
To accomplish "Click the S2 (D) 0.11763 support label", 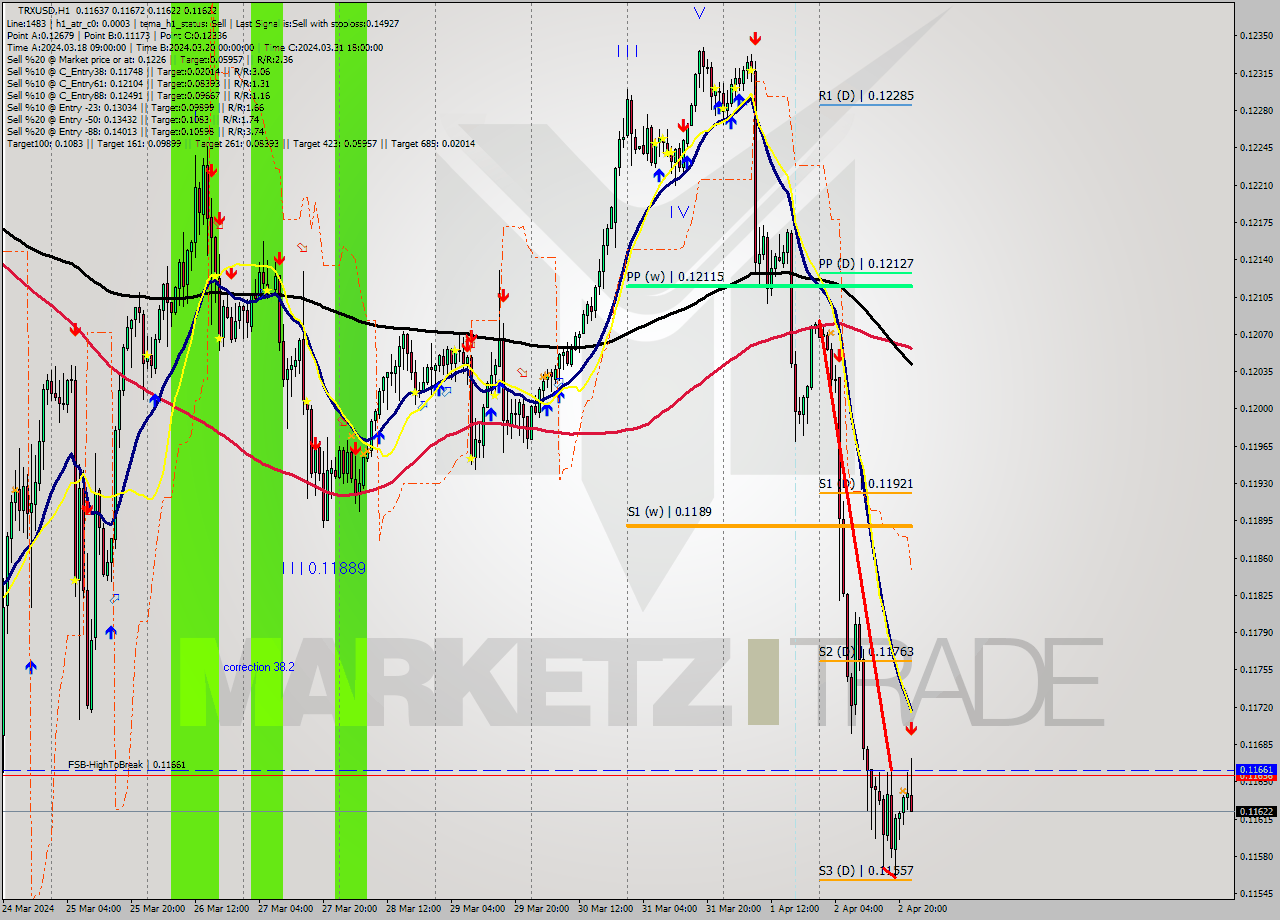I will click(x=866, y=652).
